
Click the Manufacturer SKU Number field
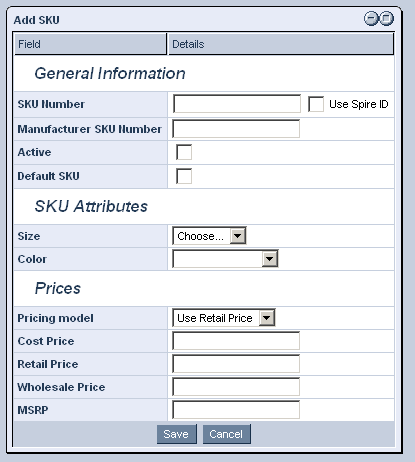[236, 129]
